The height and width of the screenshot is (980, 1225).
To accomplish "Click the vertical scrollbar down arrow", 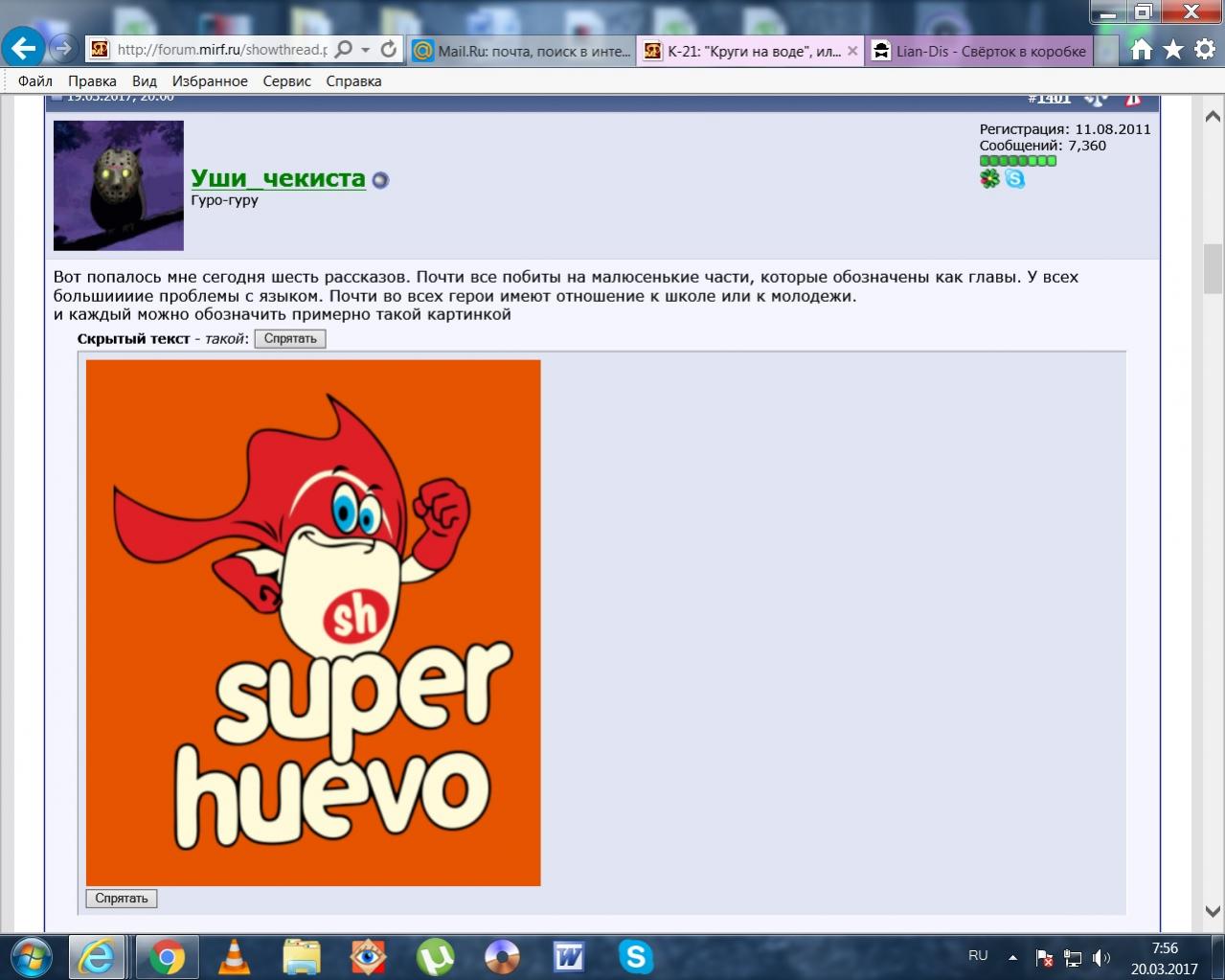I will coord(1212,910).
